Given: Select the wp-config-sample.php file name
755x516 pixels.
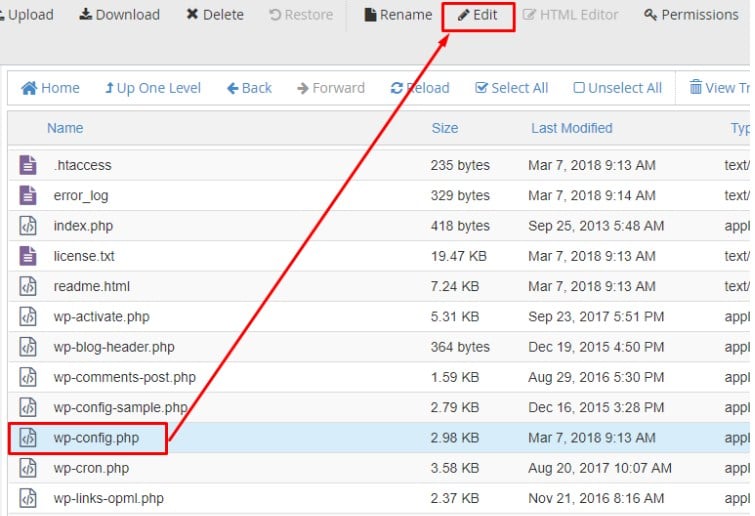Looking at the screenshot, I should [121, 408].
